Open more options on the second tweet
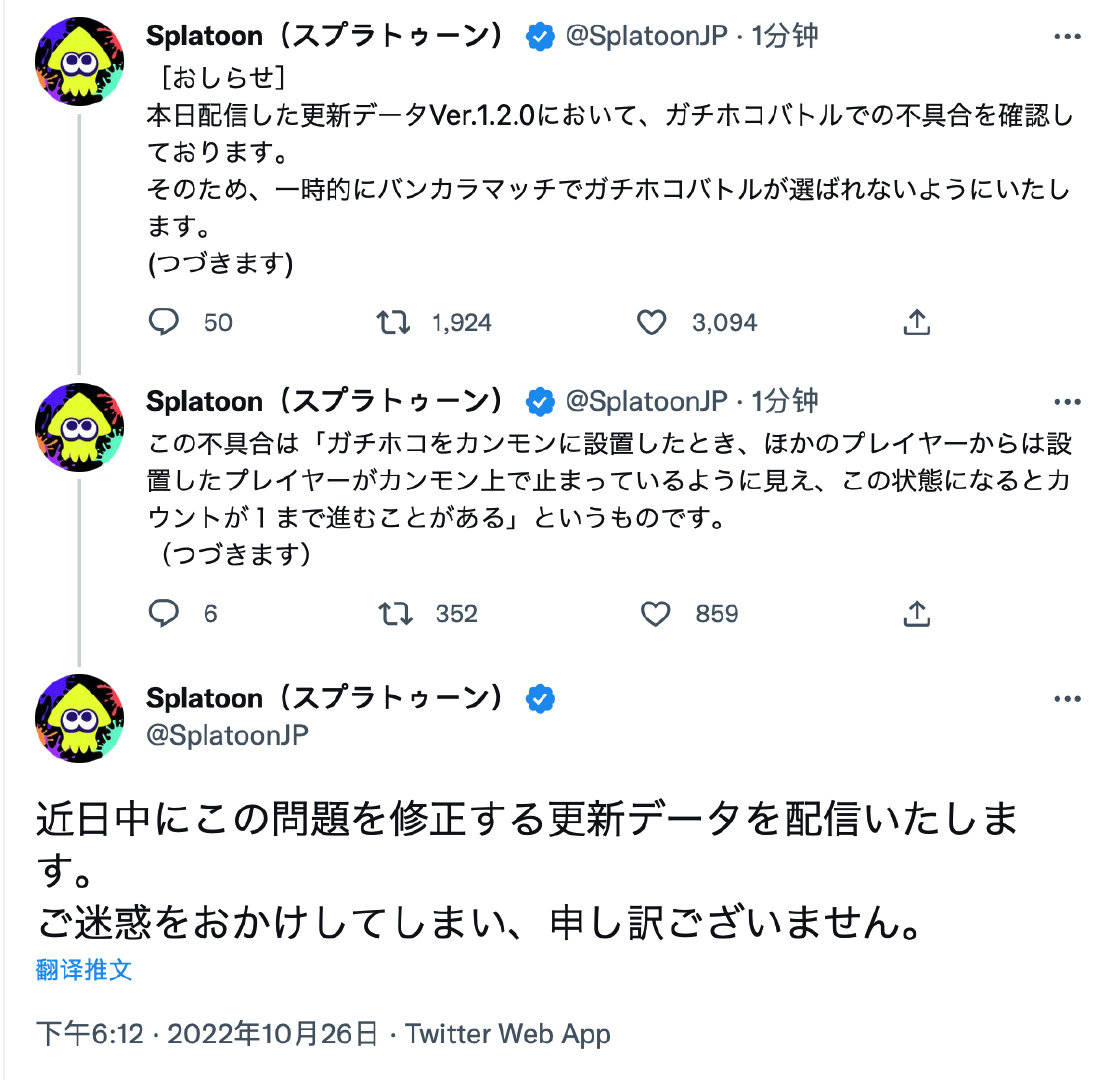Screen dimensions: 1110x1080 [x=1067, y=401]
